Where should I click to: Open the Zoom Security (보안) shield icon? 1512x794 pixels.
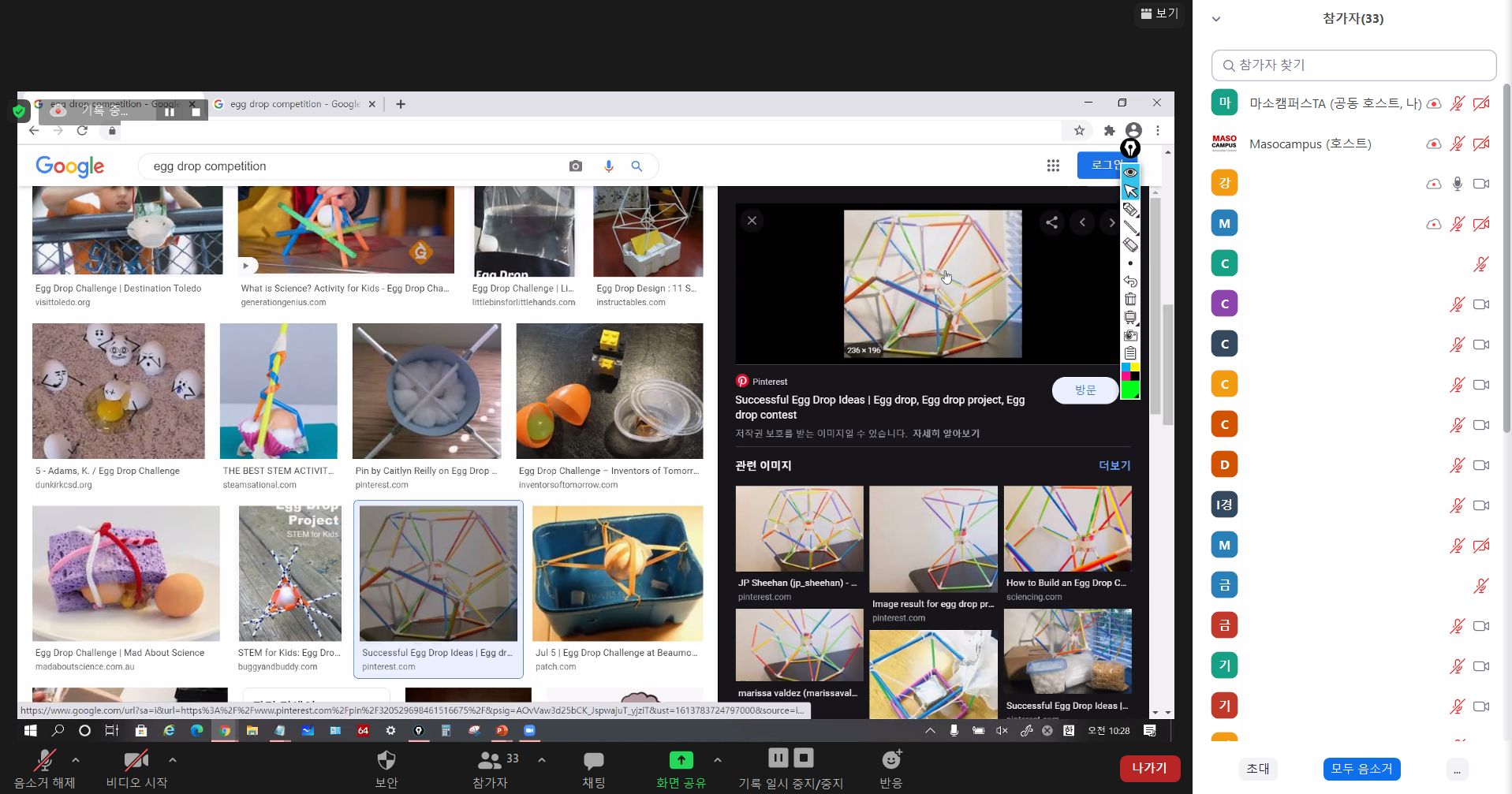click(x=386, y=760)
